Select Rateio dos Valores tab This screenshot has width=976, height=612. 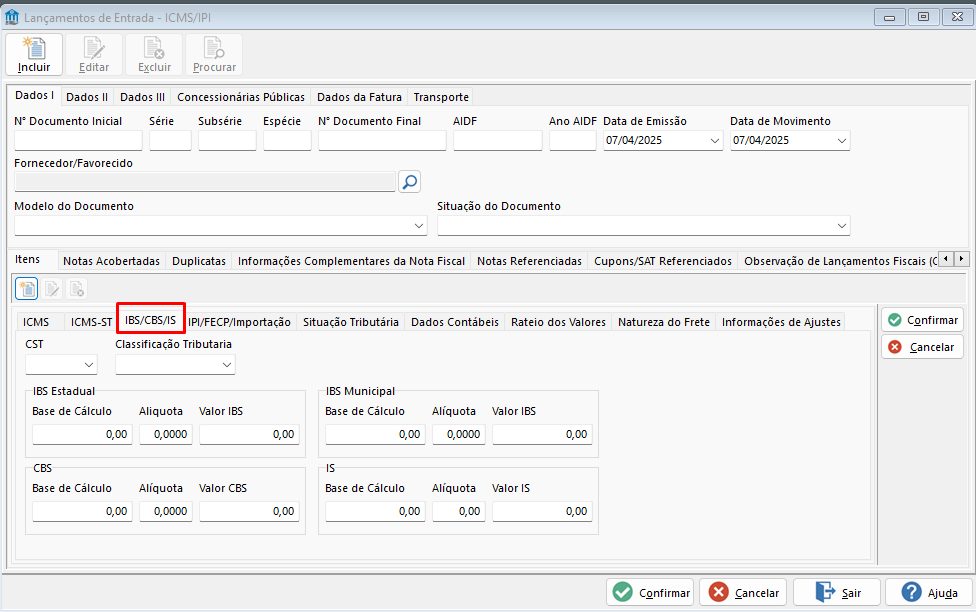coord(558,322)
